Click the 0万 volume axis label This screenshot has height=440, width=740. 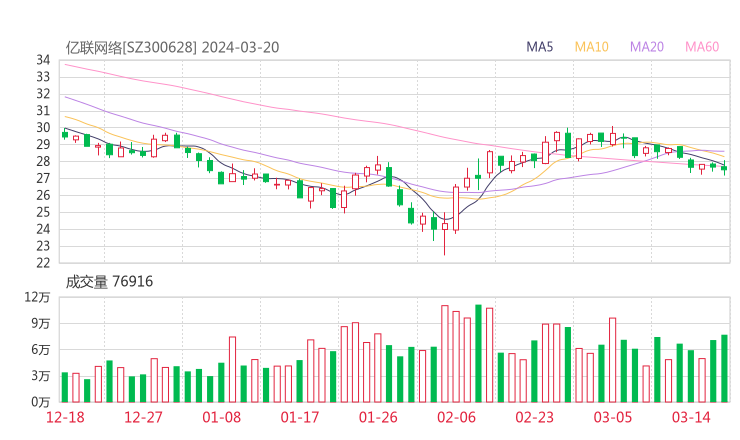click(x=41, y=402)
